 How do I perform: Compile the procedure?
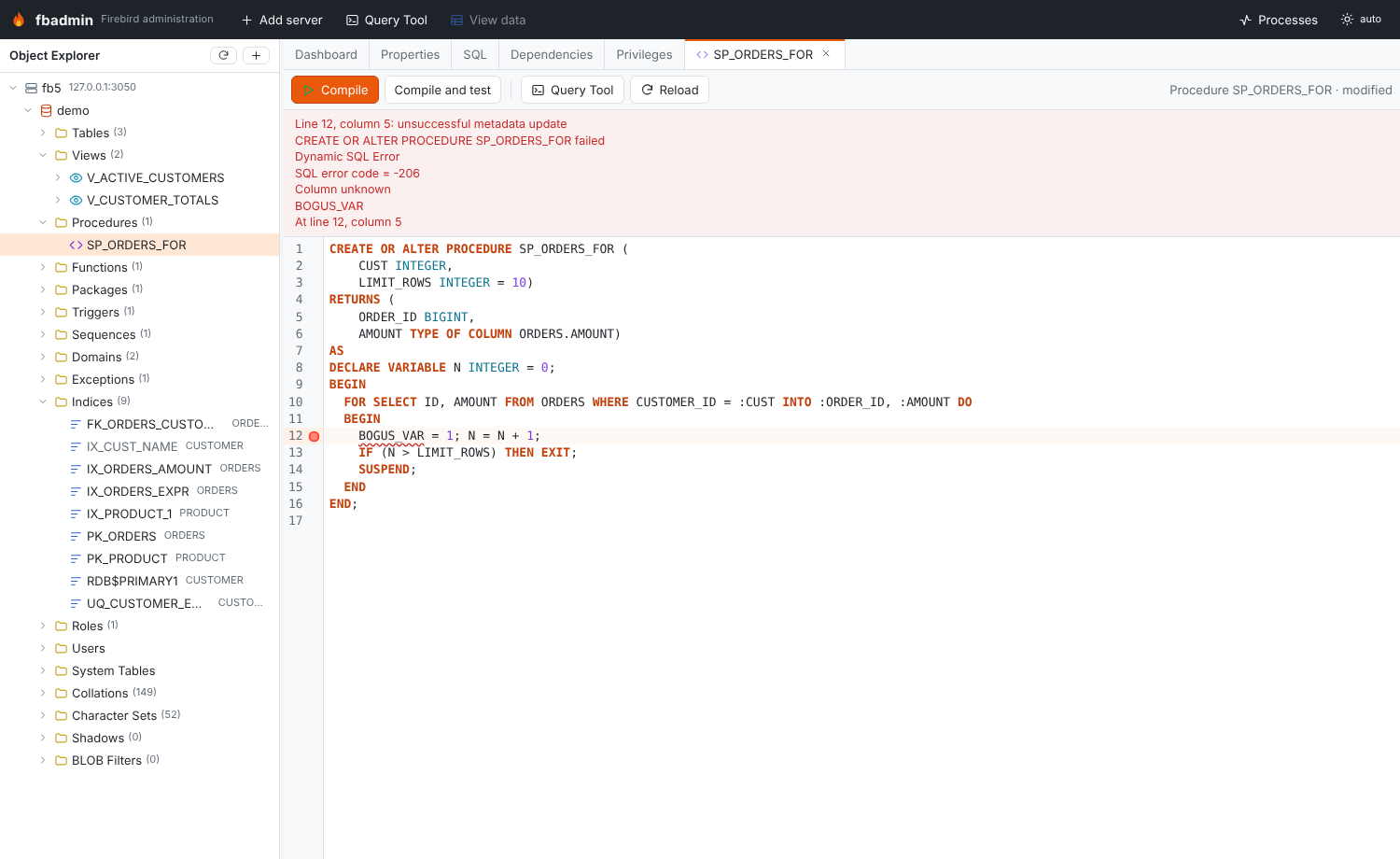click(335, 90)
